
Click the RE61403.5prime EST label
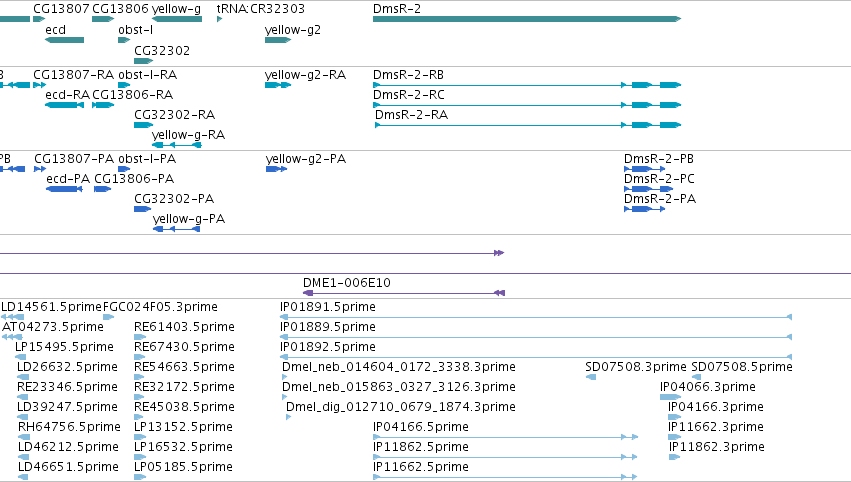[x=185, y=326]
